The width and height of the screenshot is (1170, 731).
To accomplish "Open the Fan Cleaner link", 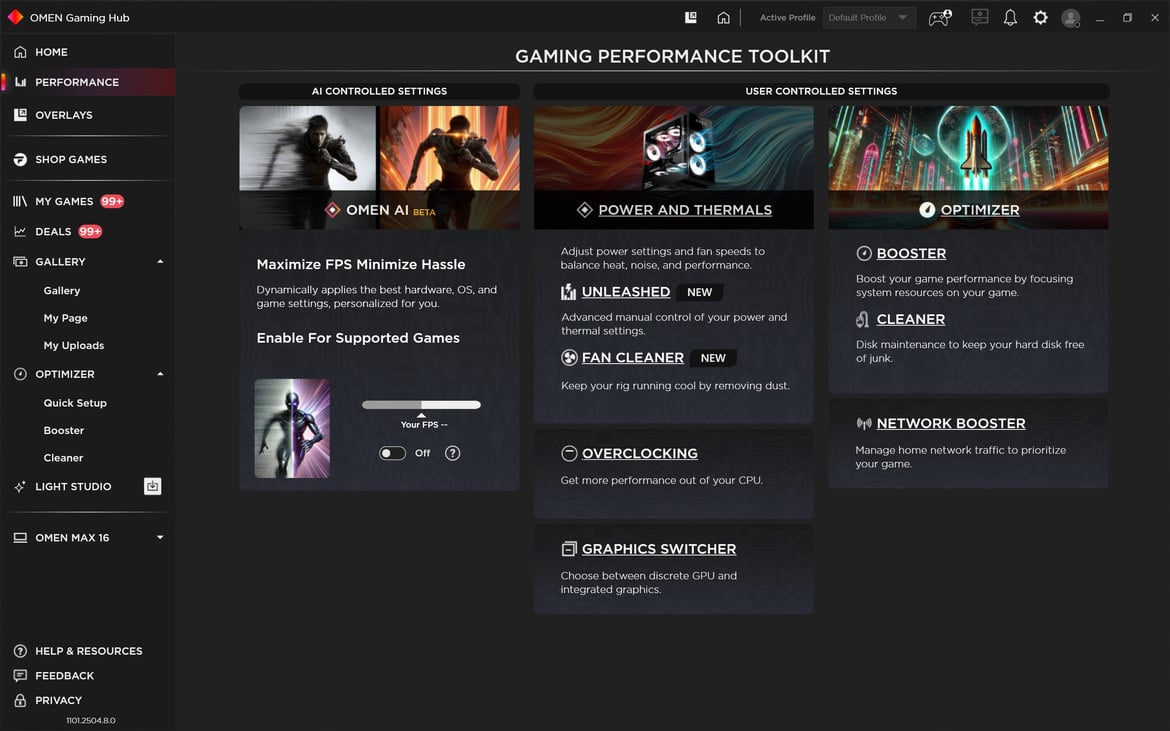I will pyautogui.click(x=633, y=357).
